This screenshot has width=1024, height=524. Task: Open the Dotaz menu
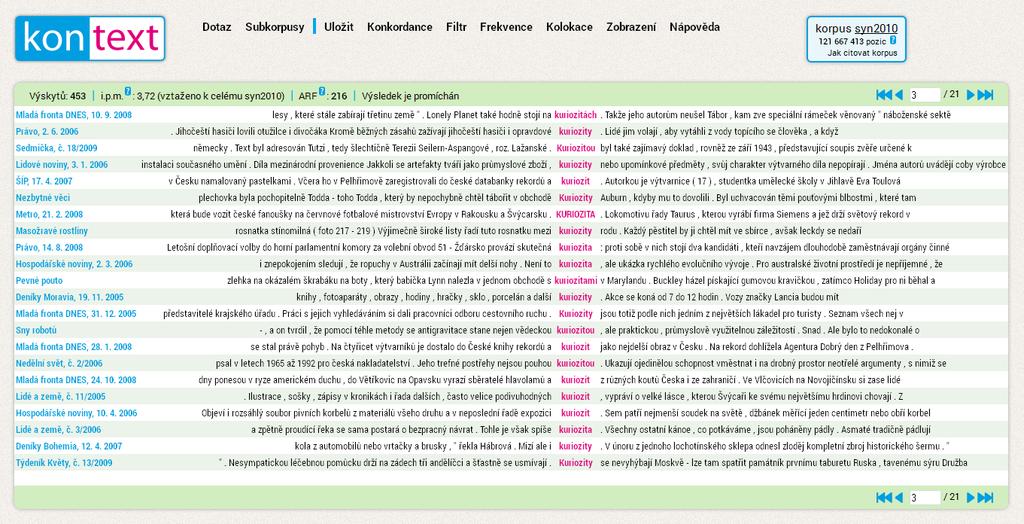click(x=217, y=27)
